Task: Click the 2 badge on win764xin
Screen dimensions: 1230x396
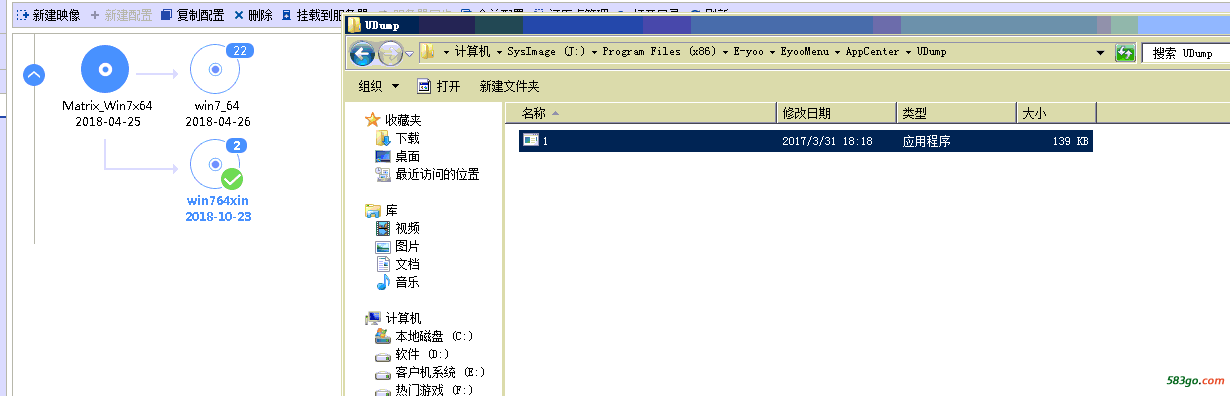Action: click(237, 146)
